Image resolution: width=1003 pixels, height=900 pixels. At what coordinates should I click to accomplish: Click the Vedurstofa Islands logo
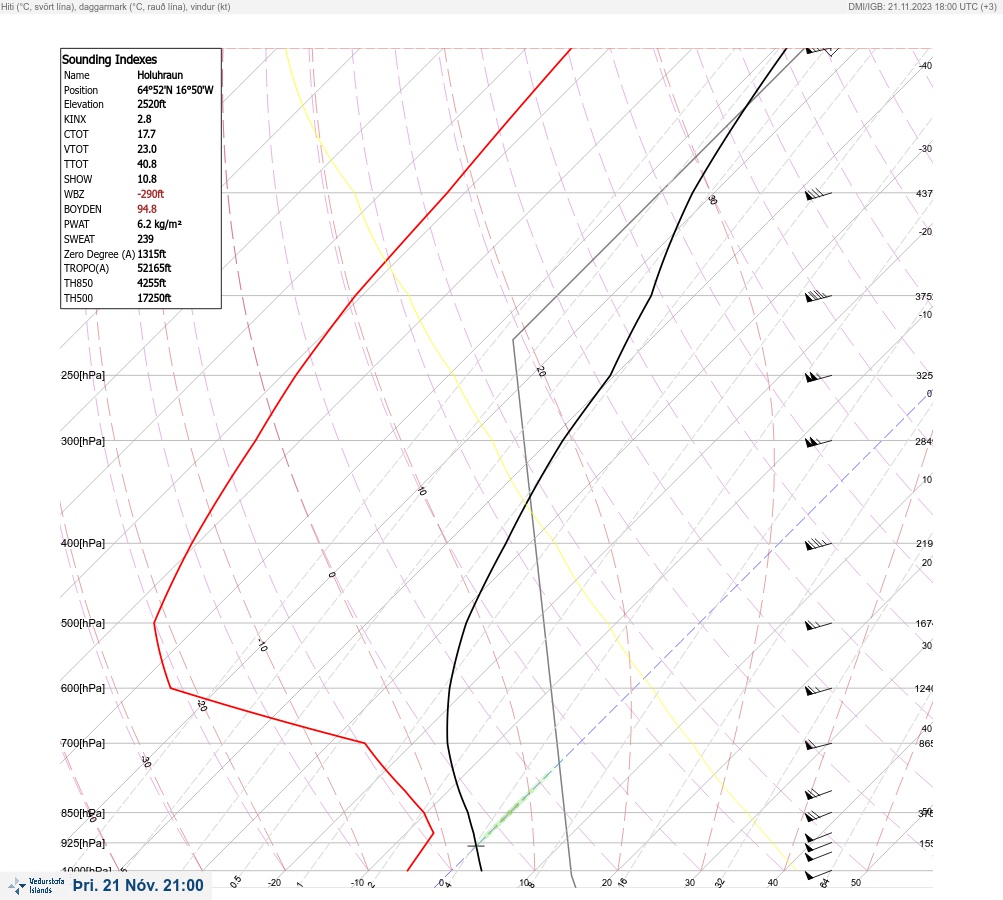36,886
